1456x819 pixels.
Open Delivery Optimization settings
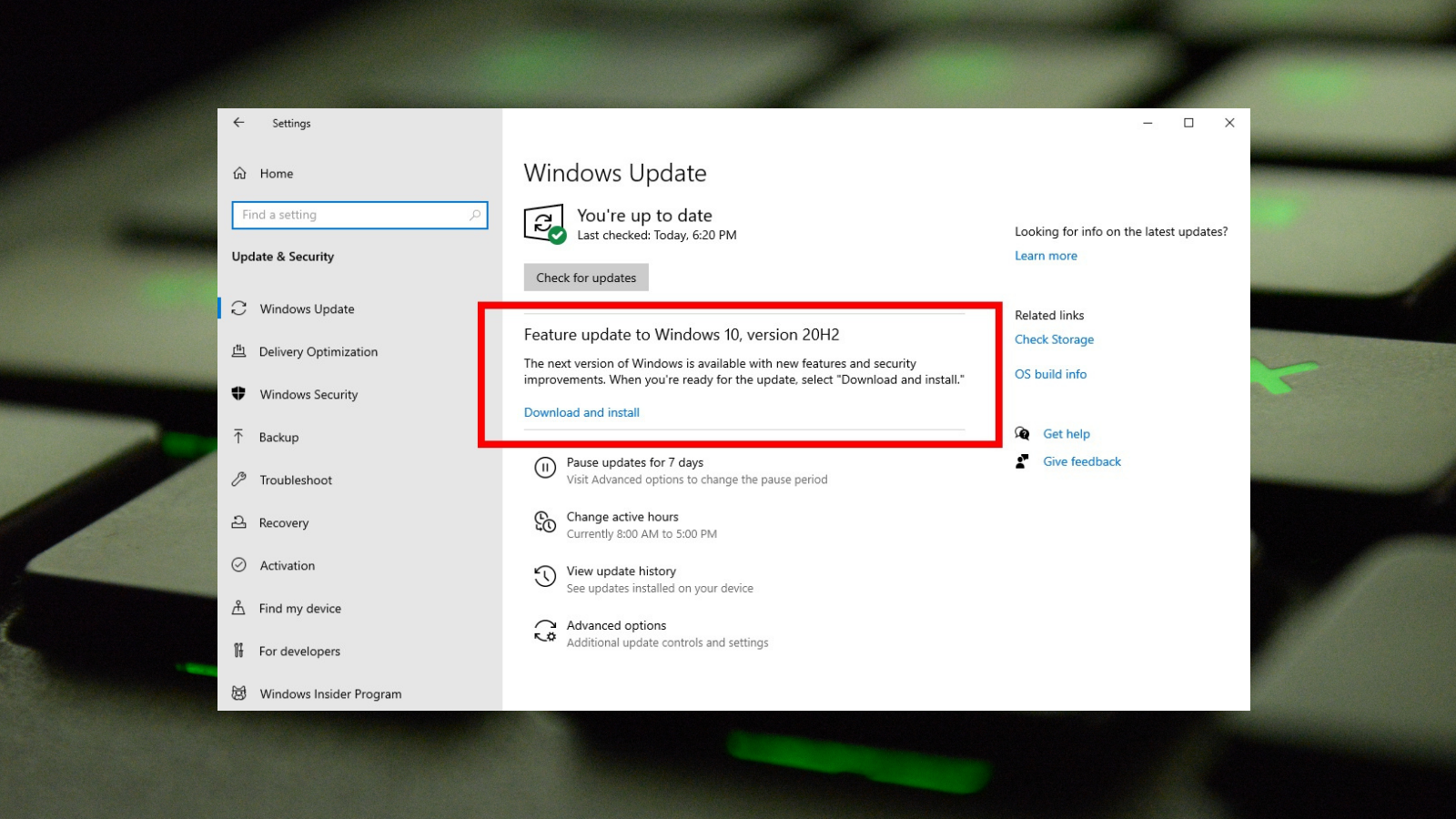point(318,351)
